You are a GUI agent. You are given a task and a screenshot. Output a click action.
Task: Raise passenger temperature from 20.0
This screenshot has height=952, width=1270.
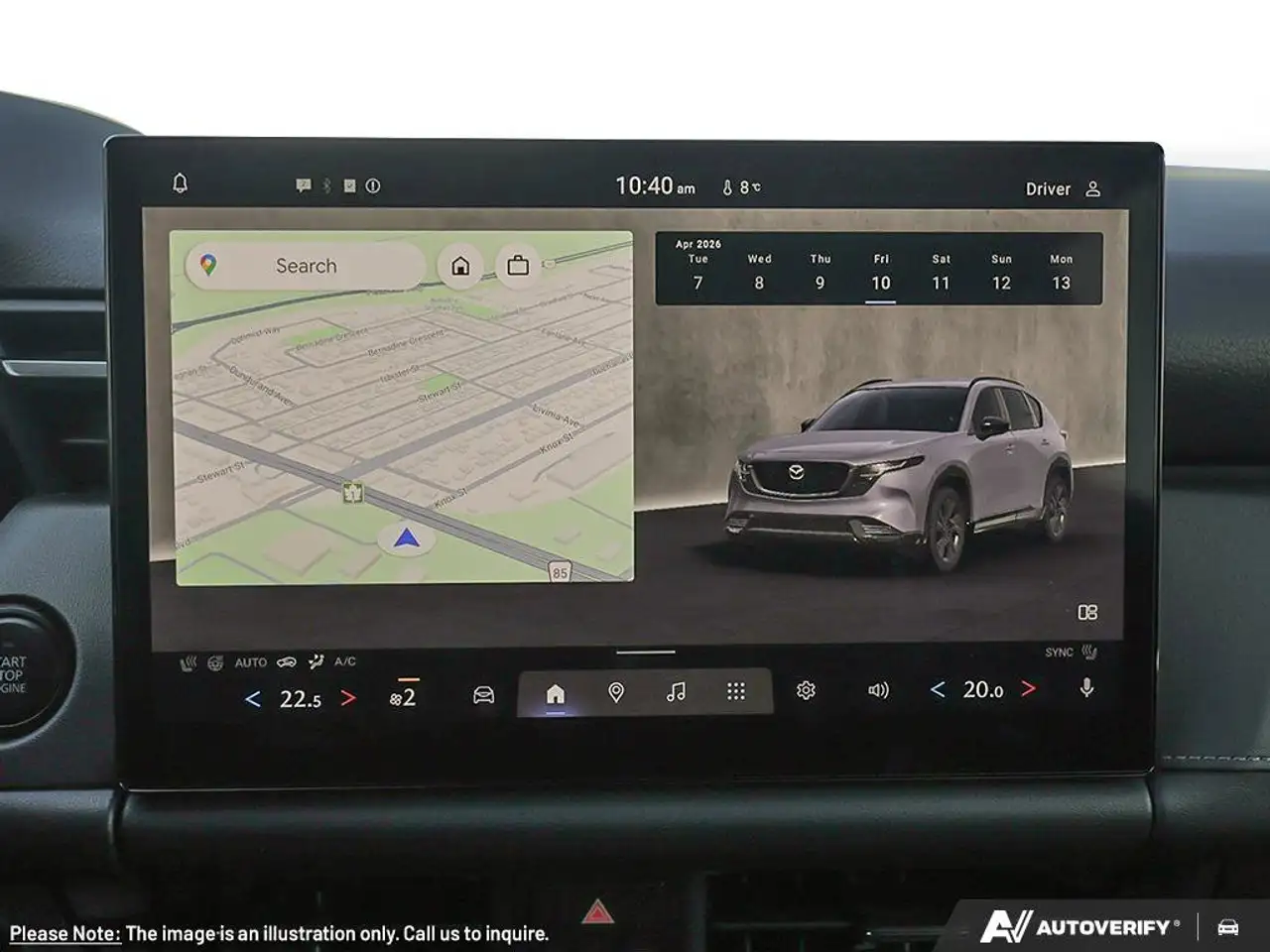point(1029,688)
